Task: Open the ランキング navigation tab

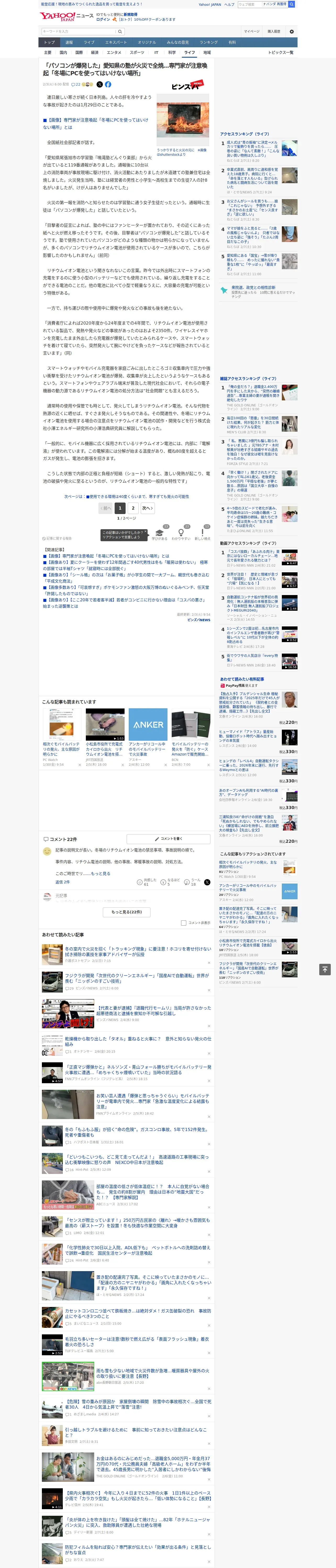Action: click(209, 42)
